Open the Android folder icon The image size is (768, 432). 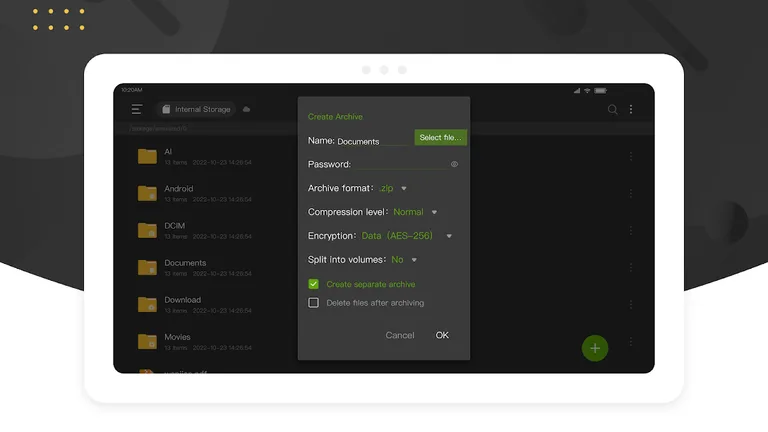[147, 193]
